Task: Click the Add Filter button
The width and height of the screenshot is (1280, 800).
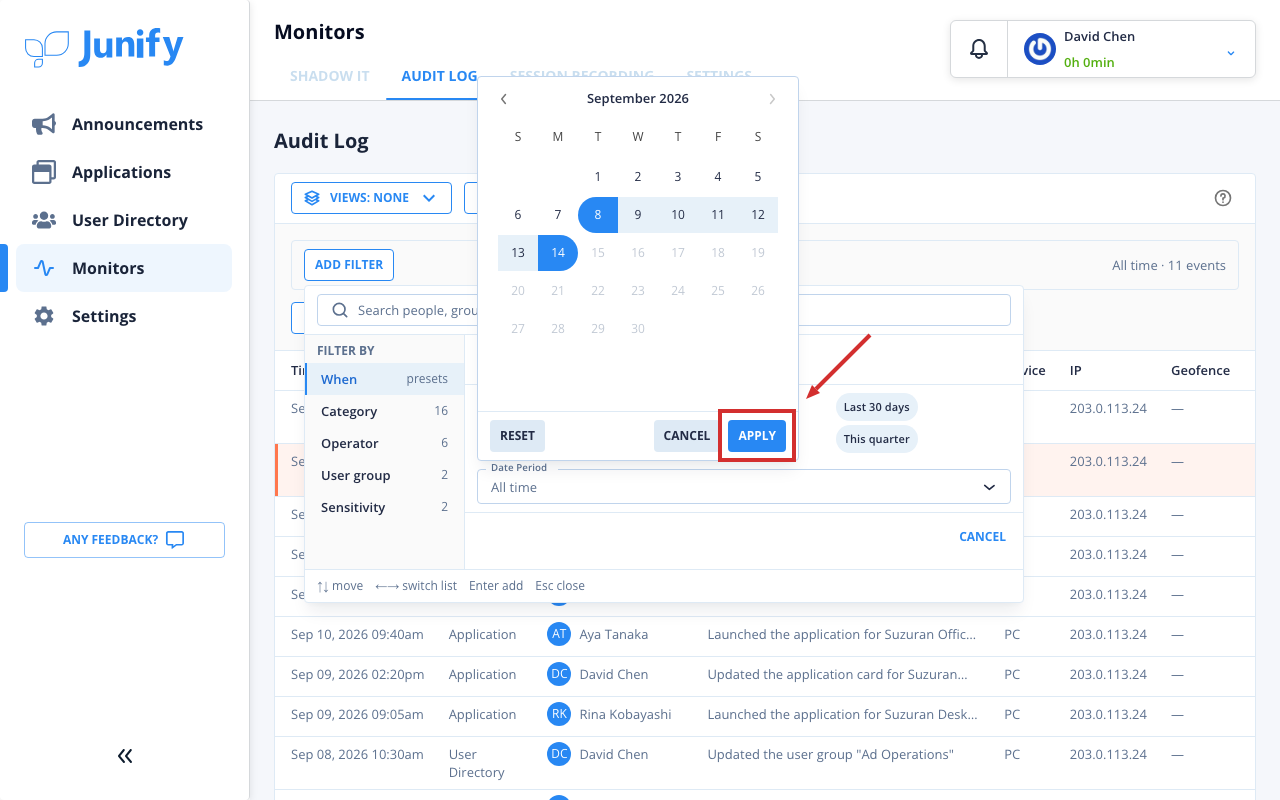Action: tap(349, 265)
